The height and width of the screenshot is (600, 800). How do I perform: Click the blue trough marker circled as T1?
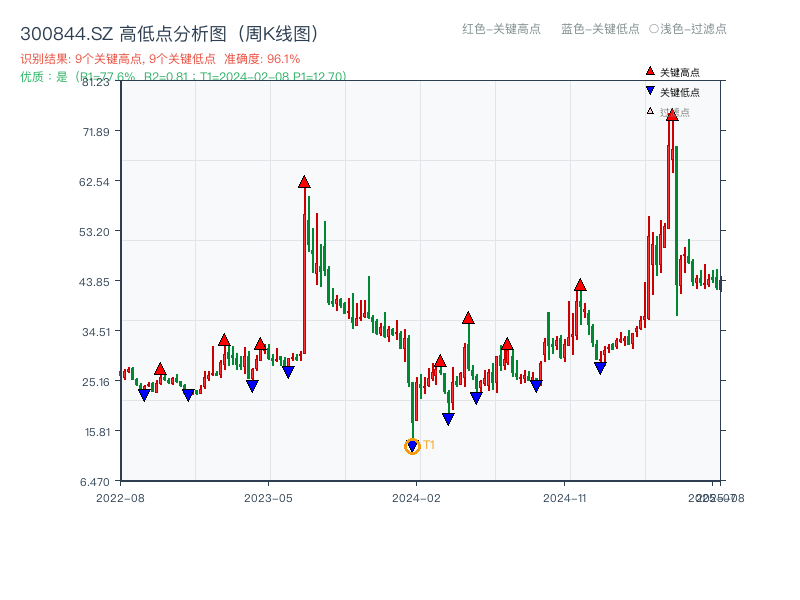point(411,445)
